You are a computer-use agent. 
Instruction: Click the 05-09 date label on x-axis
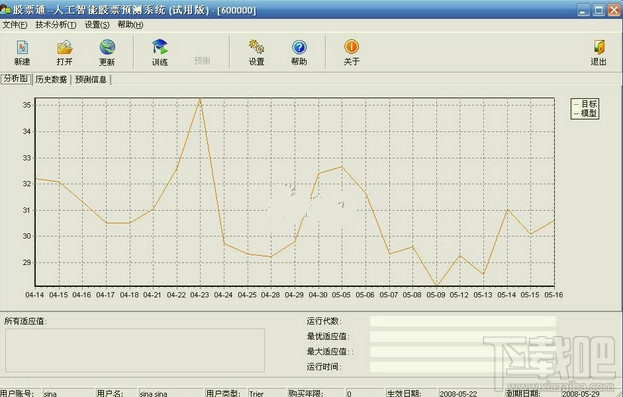click(x=436, y=295)
